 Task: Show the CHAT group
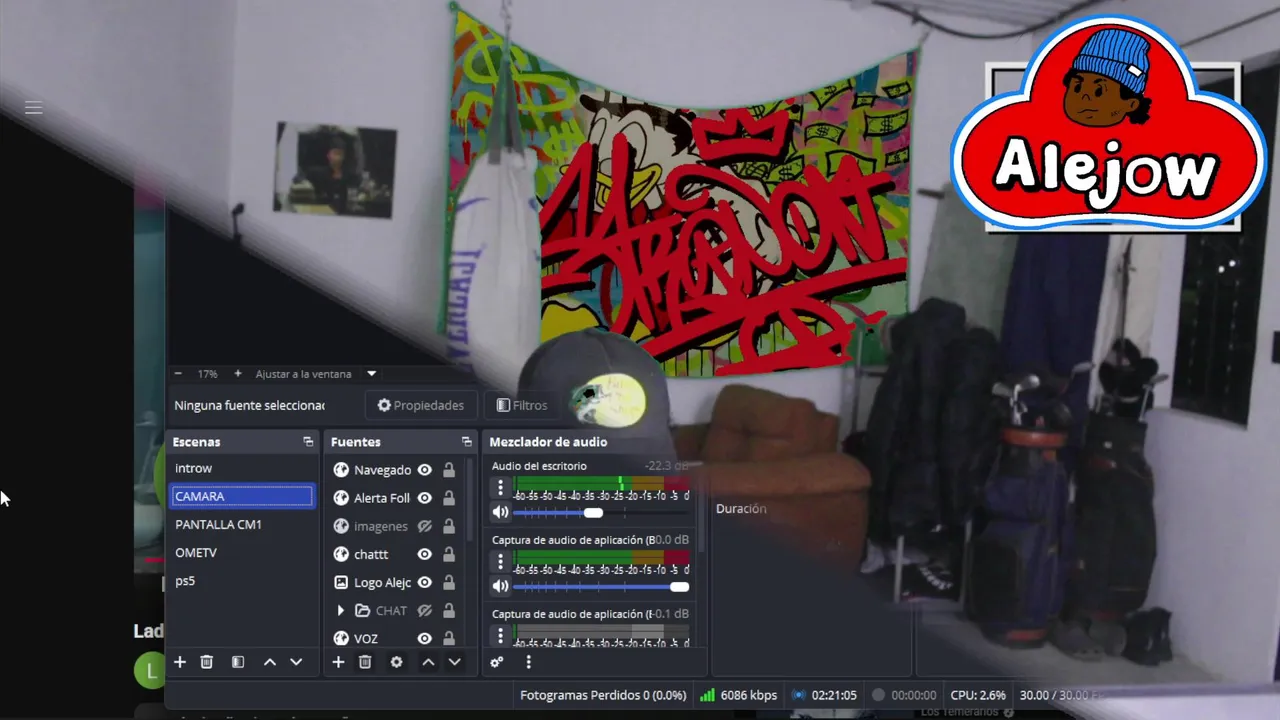coord(424,610)
